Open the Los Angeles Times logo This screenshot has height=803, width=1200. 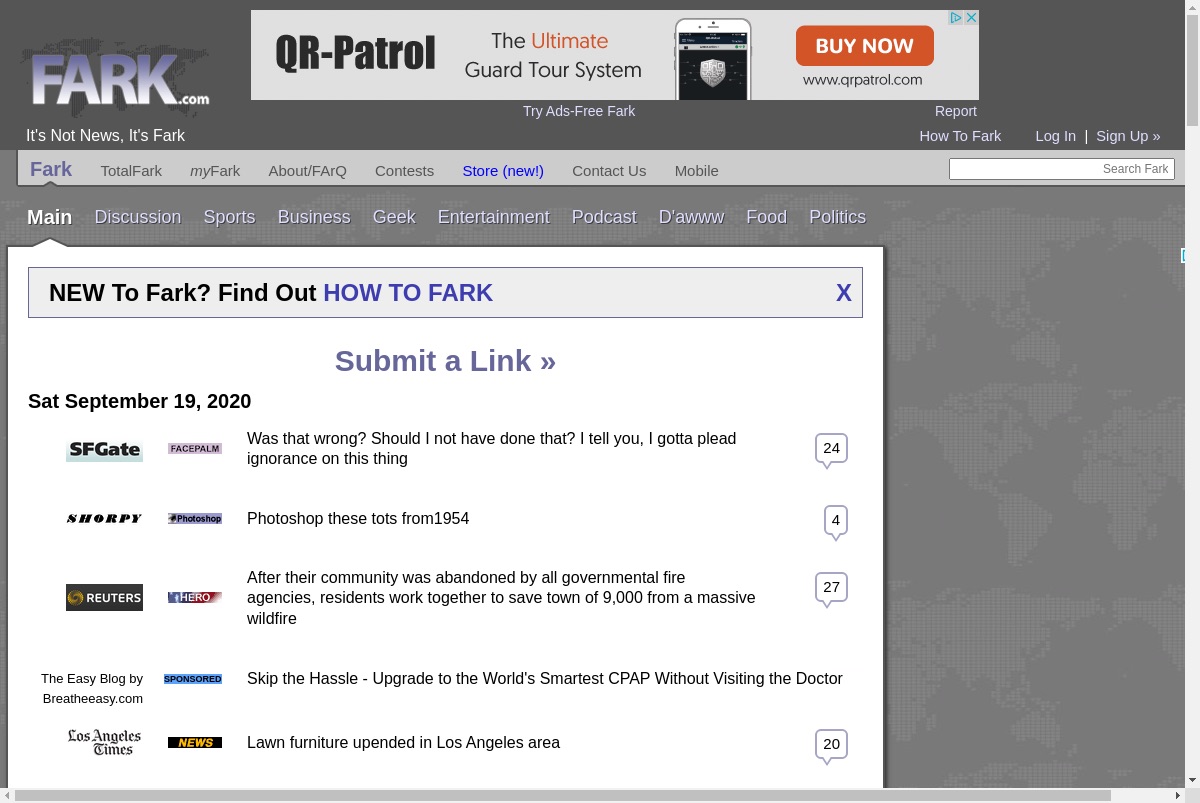[x=104, y=742]
